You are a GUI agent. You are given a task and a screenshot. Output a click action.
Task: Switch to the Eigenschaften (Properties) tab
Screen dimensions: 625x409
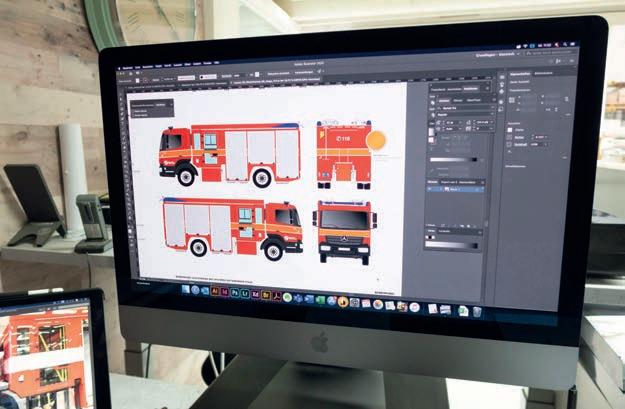520,74
